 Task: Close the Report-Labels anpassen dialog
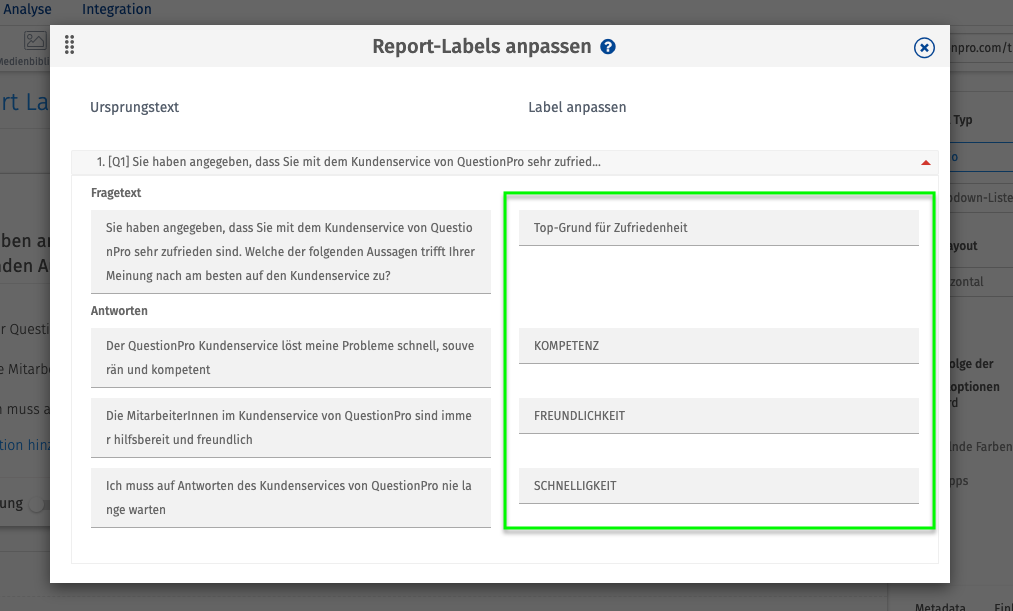point(924,47)
